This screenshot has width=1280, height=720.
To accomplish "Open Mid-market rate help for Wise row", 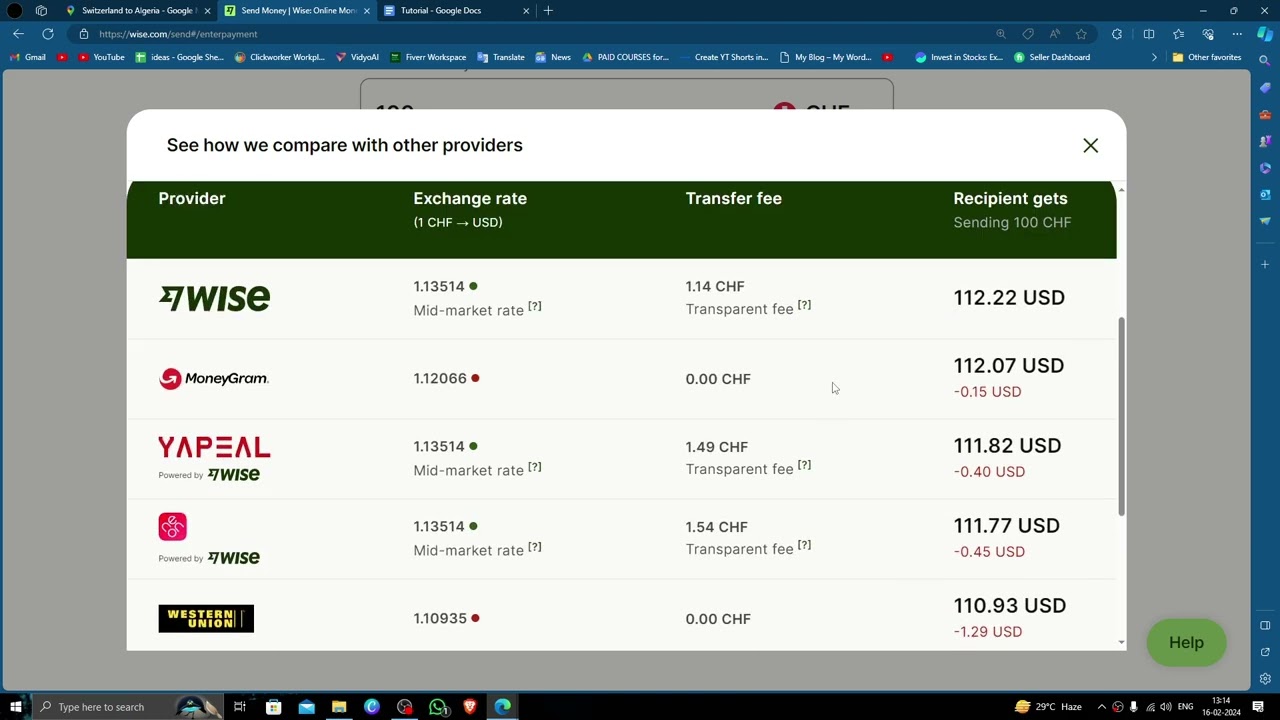I will point(534,307).
